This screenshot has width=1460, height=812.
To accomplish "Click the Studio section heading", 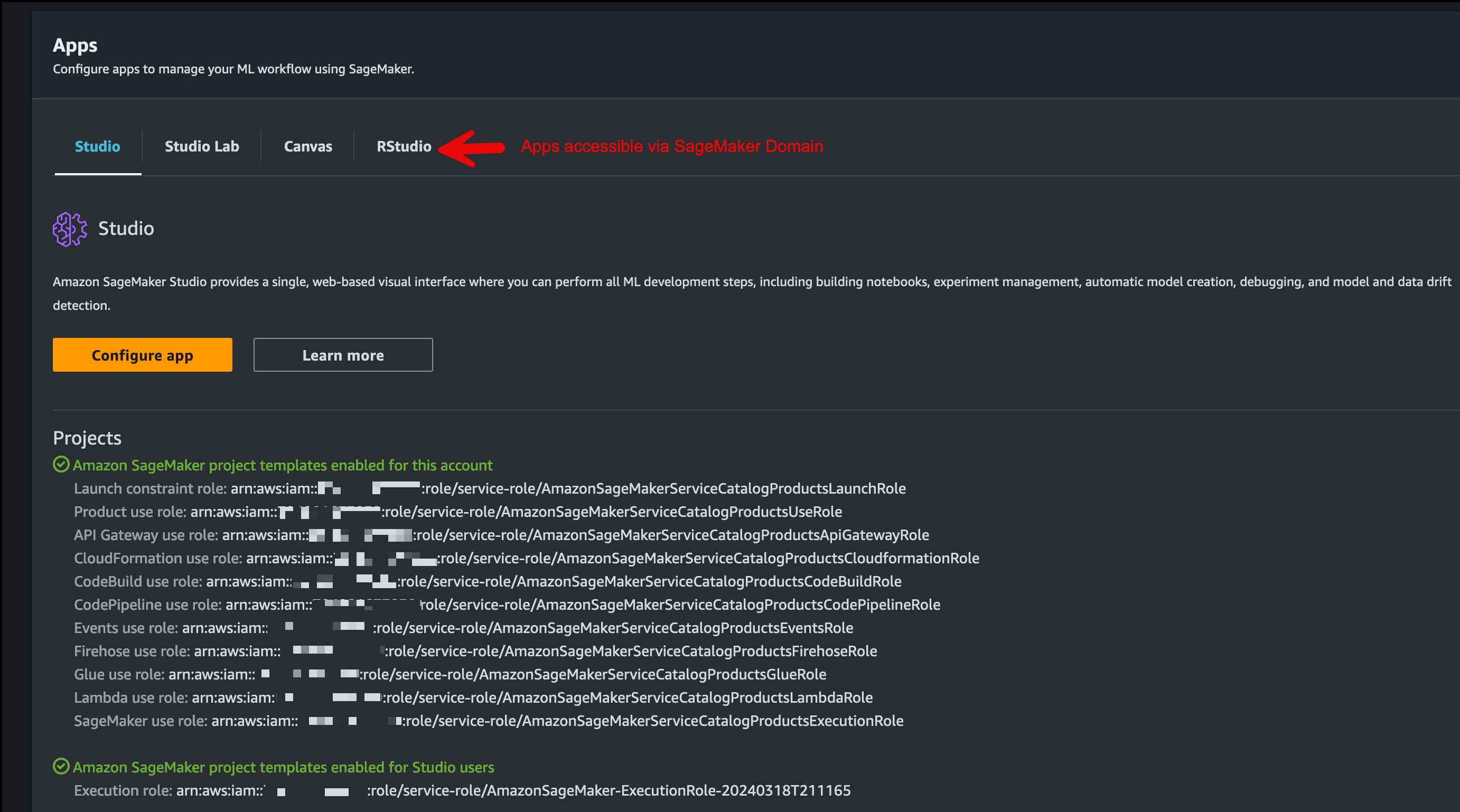I will click(x=126, y=229).
